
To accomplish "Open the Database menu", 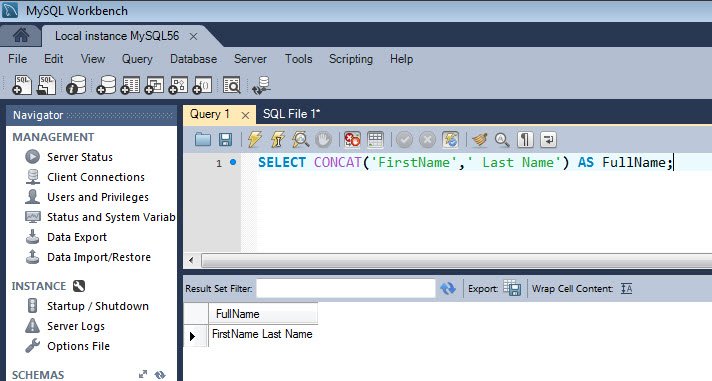I will click(x=193, y=59).
